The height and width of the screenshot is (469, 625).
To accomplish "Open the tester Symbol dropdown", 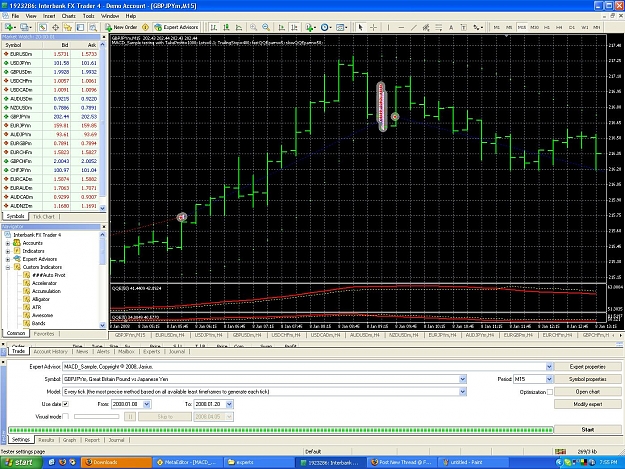I will pos(462,379).
